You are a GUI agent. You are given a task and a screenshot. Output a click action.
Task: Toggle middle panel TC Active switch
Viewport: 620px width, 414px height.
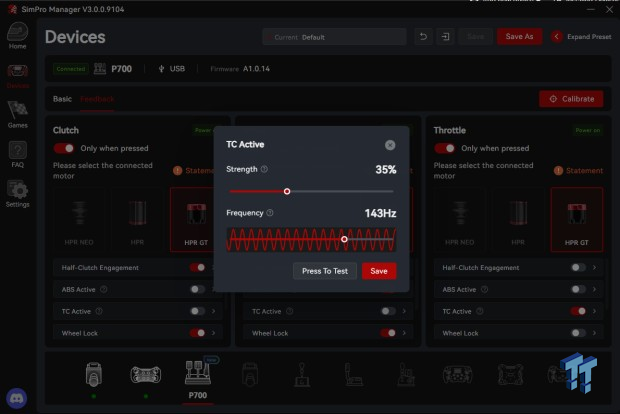coord(388,311)
